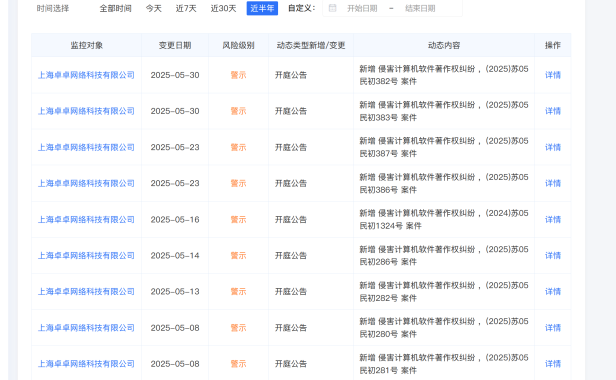Open 详情 for case 民初282号
This screenshot has height=380, width=616.
[553, 292]
